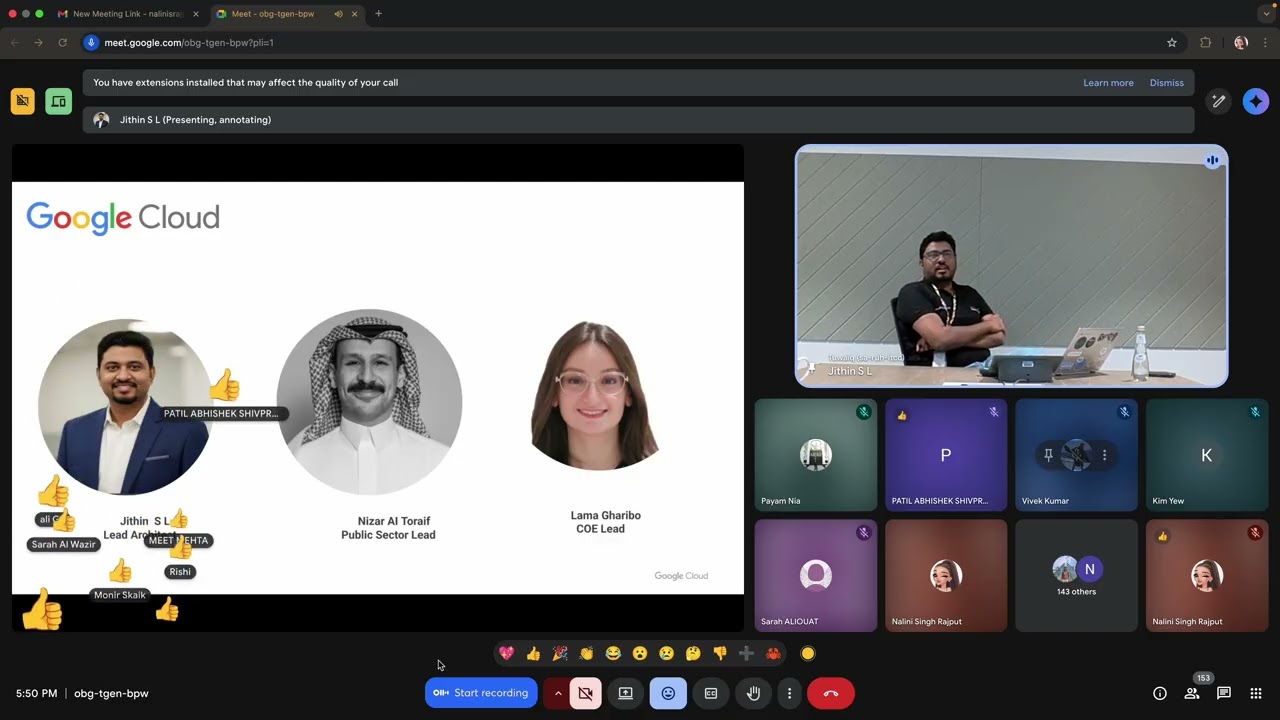Send the party popper emoji reaction
The image size is (1280, 720).
click(560, 654)
